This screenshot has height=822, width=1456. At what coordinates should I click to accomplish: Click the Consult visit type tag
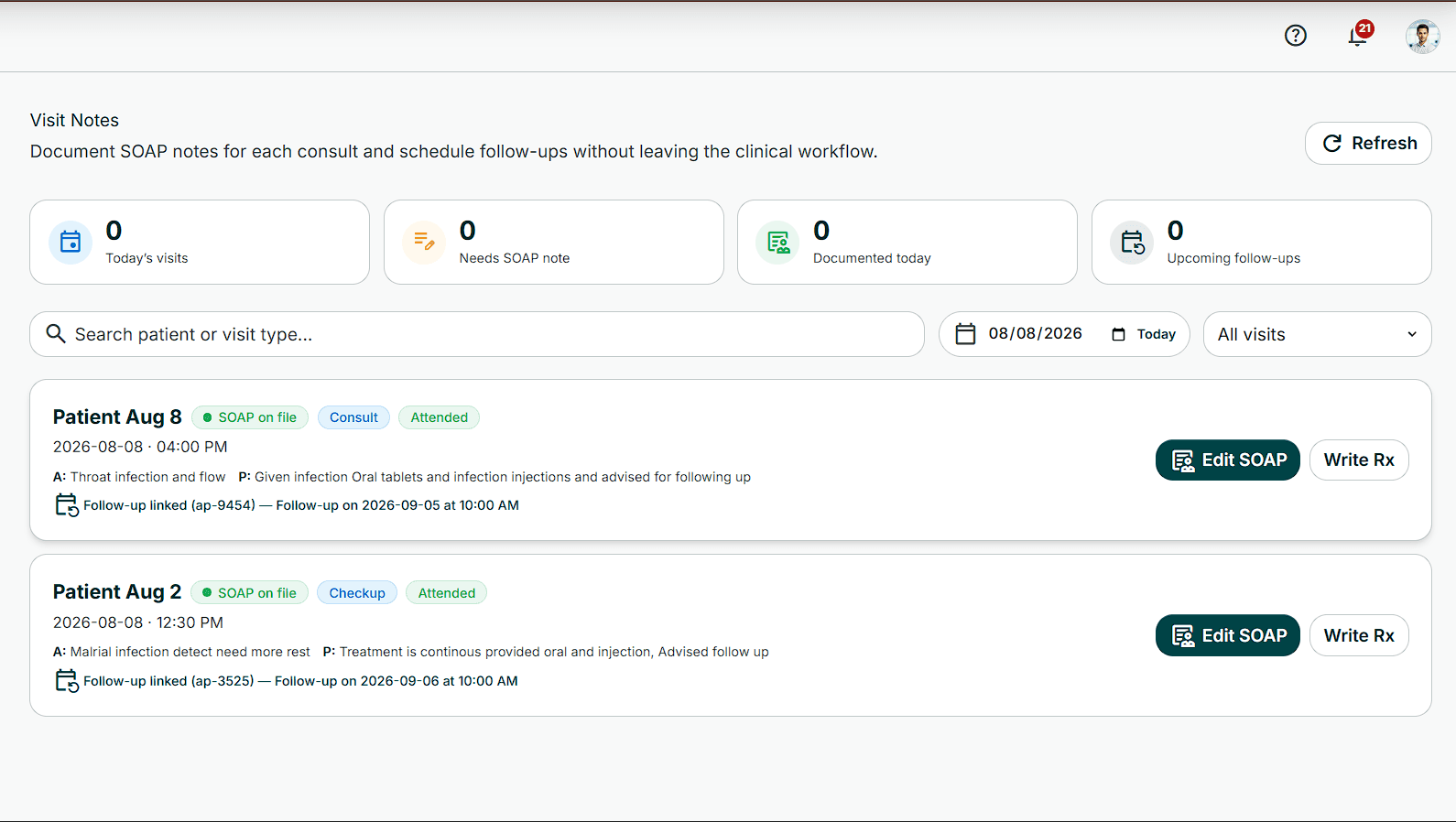pos(353,417)
